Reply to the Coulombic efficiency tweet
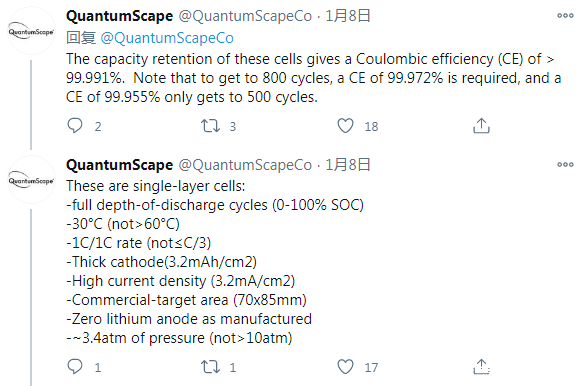The width and height of the screenshot is (578, 386). click(75, 126)
